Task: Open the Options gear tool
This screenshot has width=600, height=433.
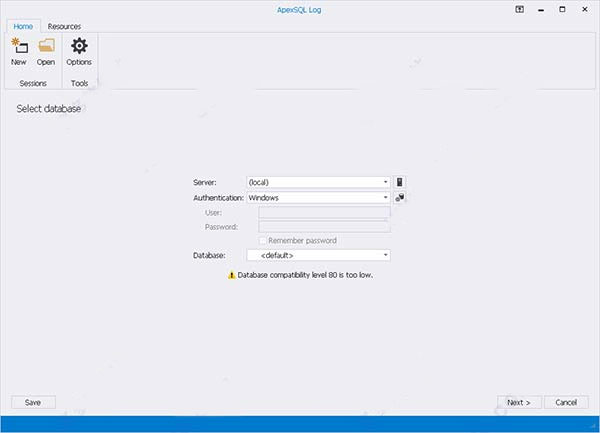Action: click(79, 52)
